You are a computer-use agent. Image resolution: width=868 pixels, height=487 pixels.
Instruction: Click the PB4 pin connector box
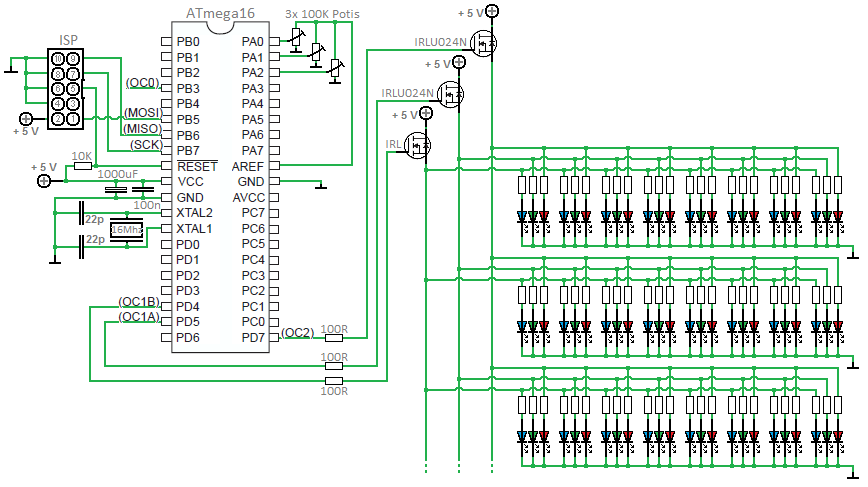[166, 103]
